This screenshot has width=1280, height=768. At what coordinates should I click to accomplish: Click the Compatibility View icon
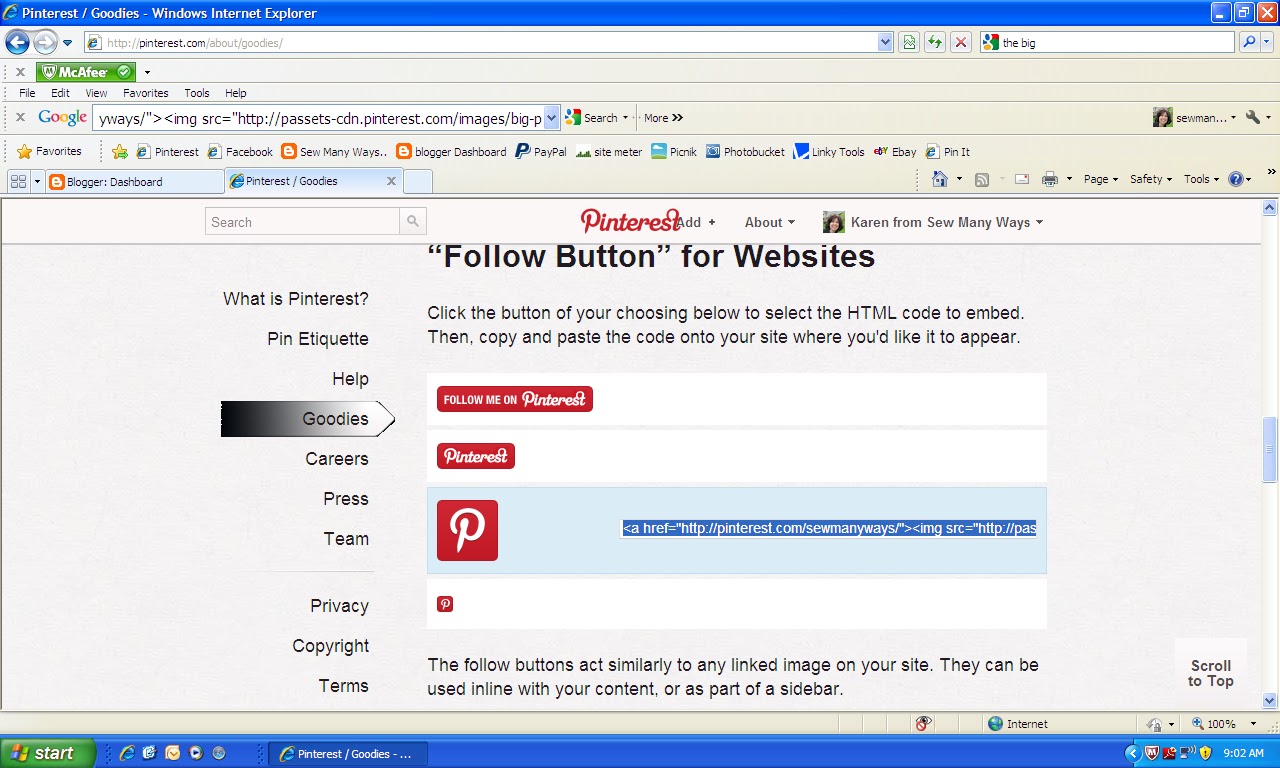(x=909, y=42)
